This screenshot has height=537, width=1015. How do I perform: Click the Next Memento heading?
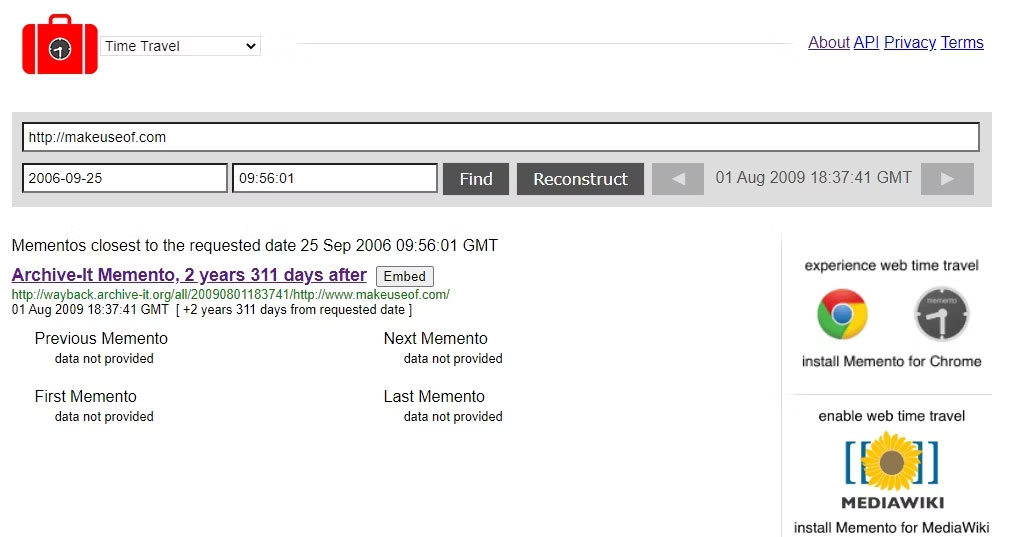tap(436, 338)
